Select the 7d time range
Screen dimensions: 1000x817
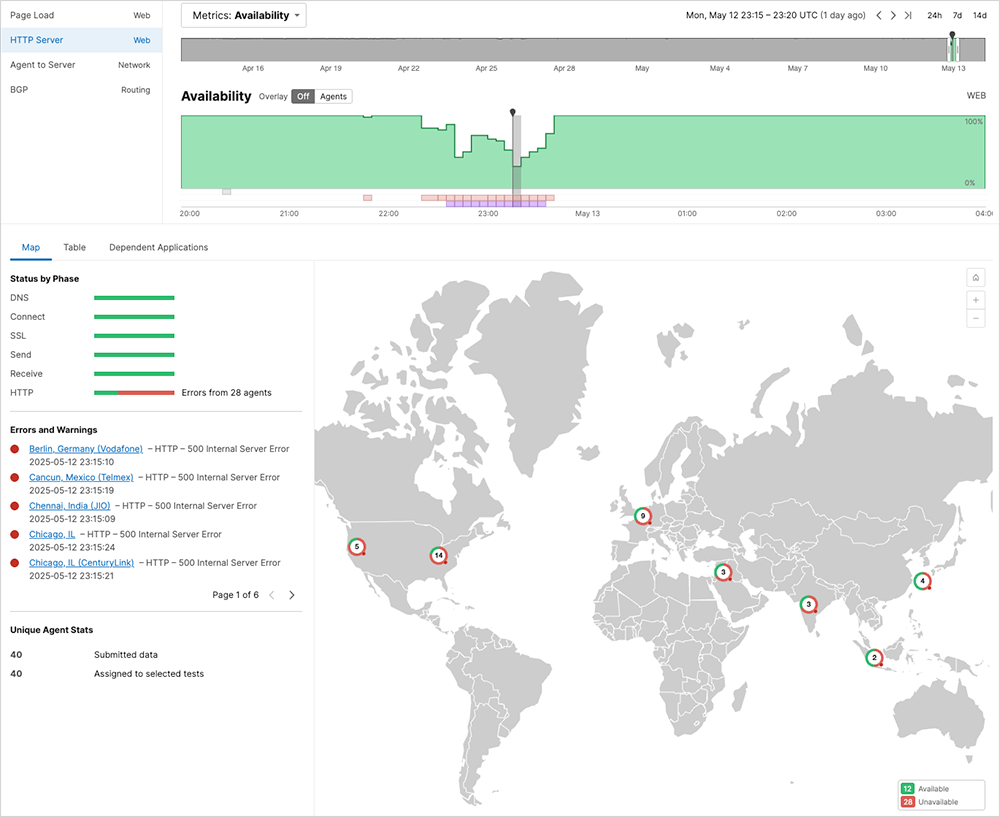[x=957, y=15]
